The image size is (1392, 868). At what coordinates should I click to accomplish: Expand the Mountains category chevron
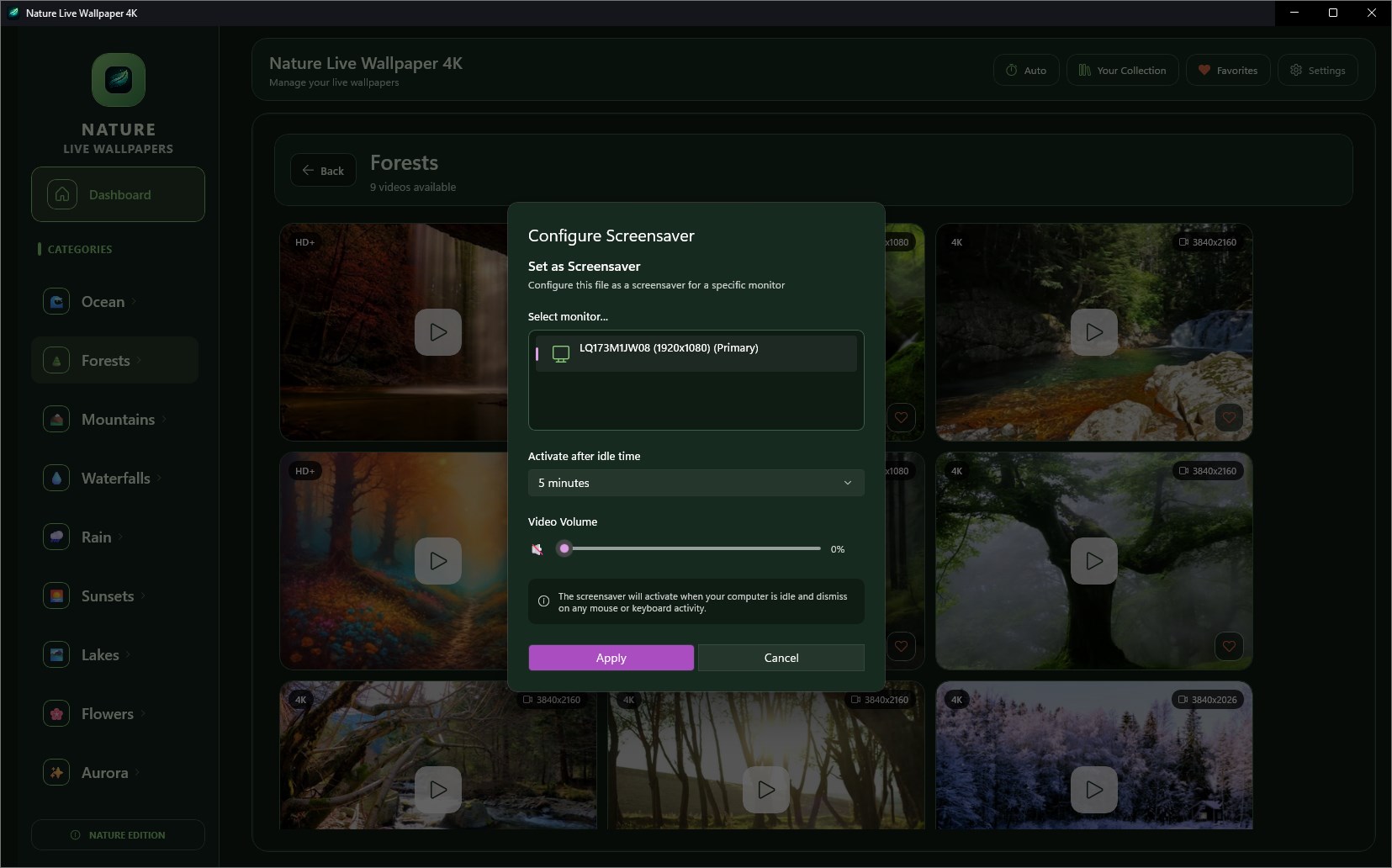pos(165,420)
